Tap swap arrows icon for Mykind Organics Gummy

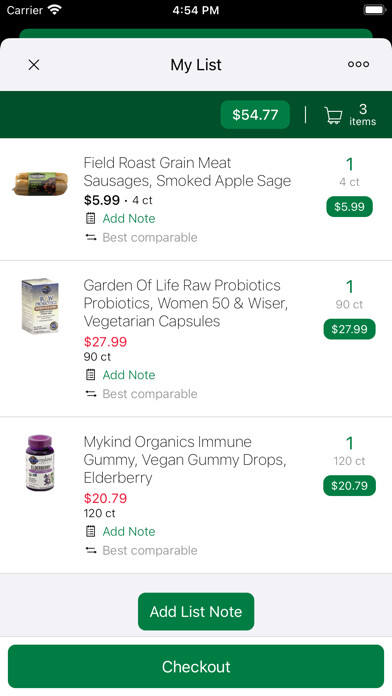pyautogui.click(x=91, y=550)
